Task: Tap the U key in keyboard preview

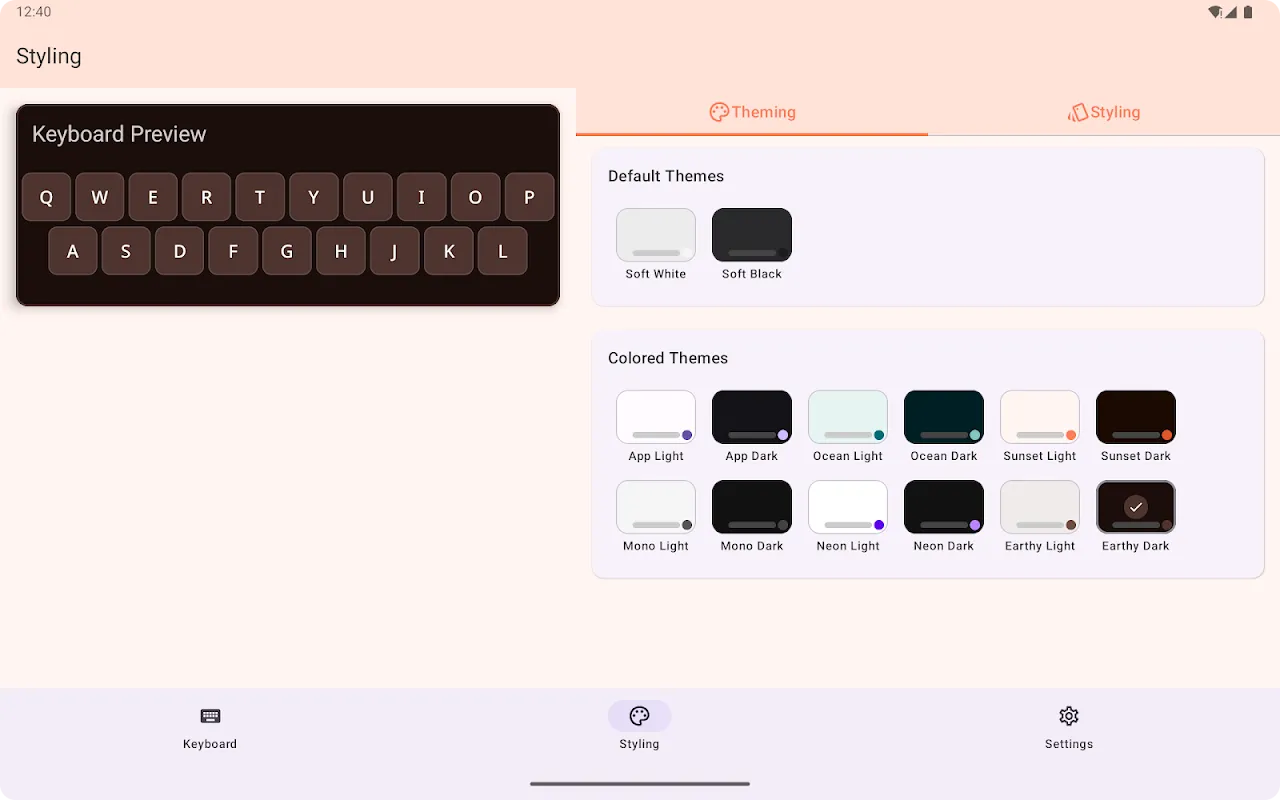Action: coord(368,197)
